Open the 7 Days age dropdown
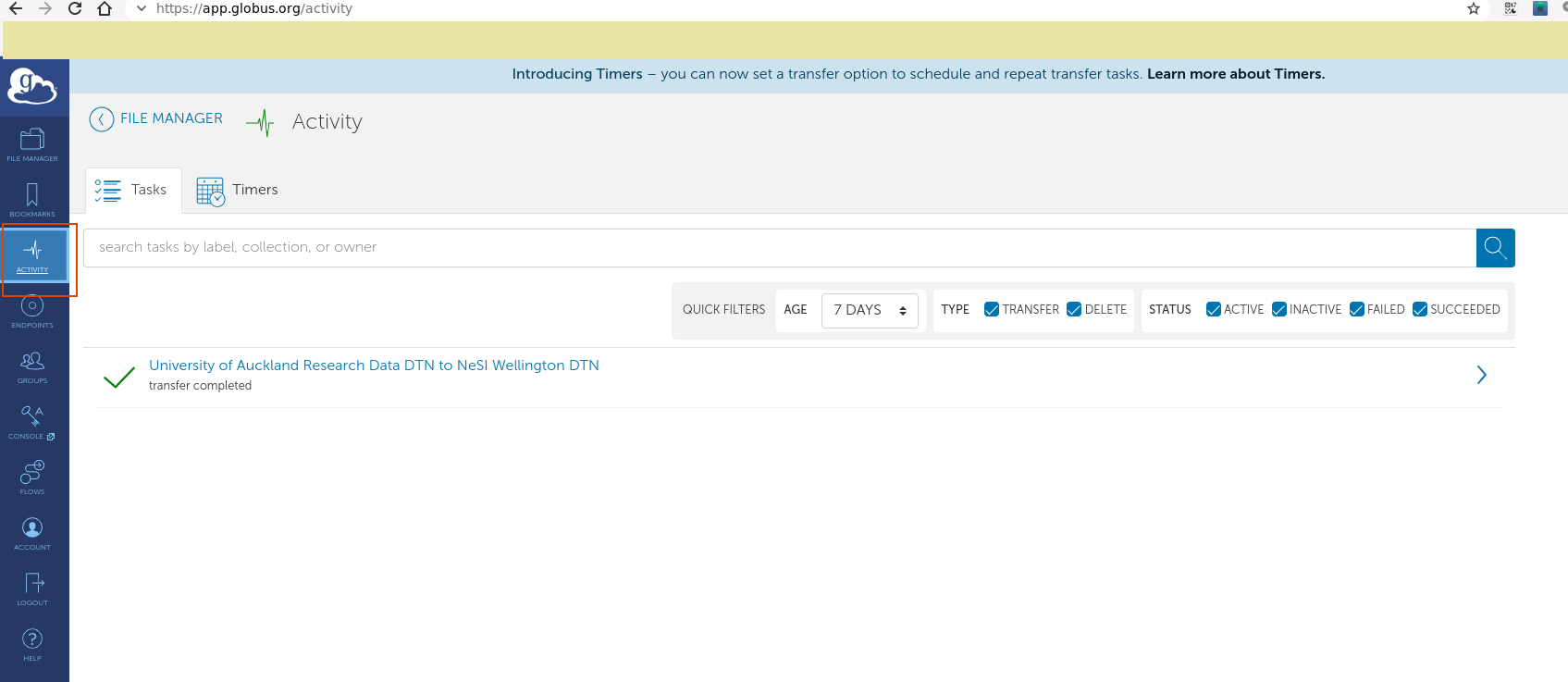This screenshot has height=682, width=1568. (x=870, y=310)
